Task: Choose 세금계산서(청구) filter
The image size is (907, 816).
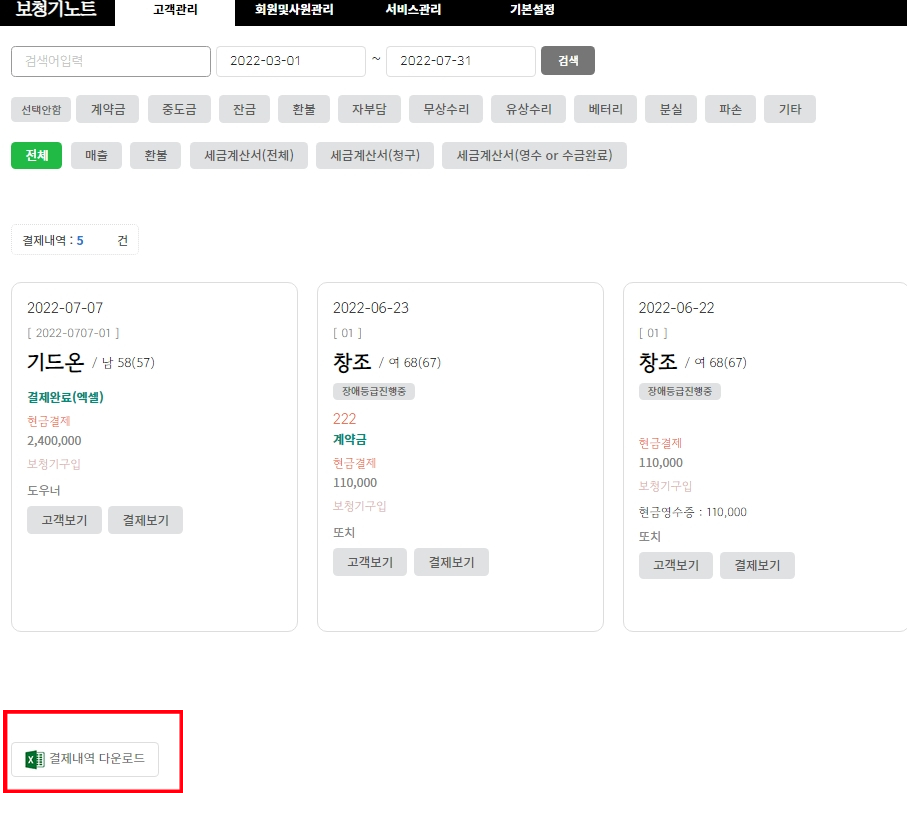Action: (x=375, y=156)
